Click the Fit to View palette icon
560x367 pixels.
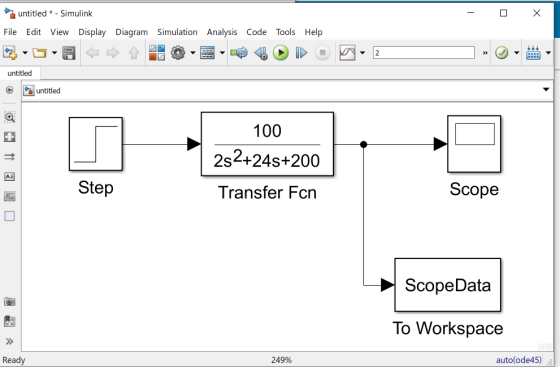click(x=10, y=137)
